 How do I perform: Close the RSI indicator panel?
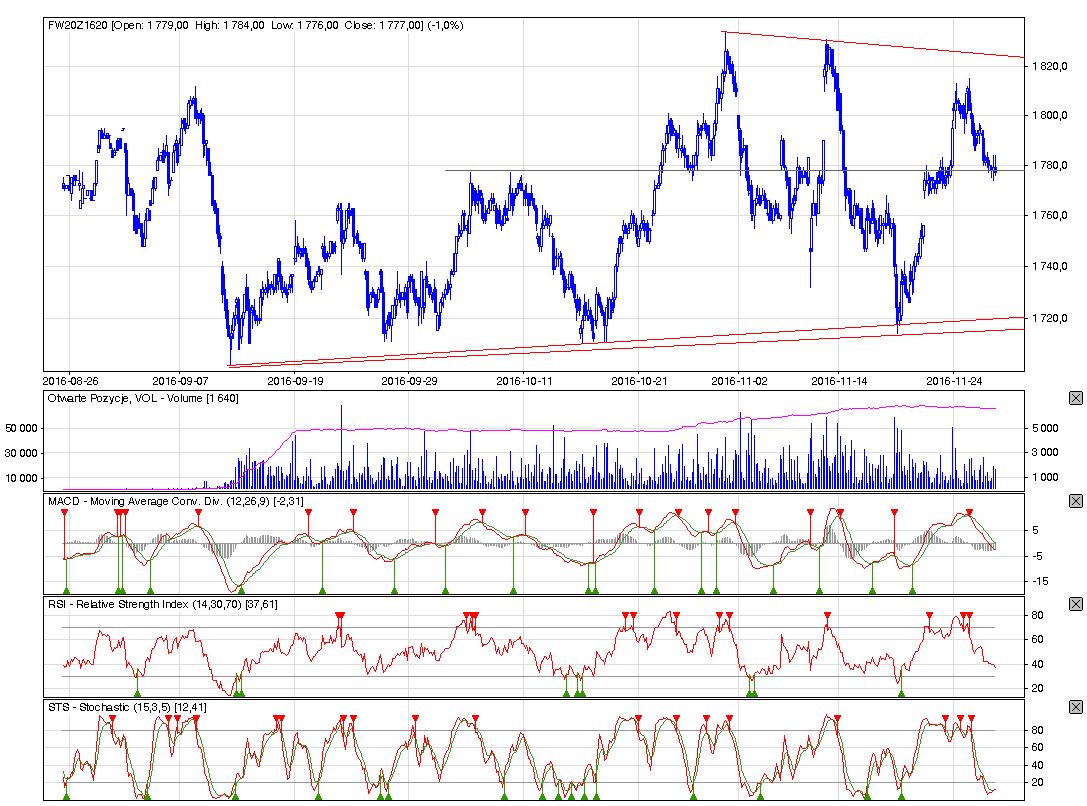tap(1075, 604)
